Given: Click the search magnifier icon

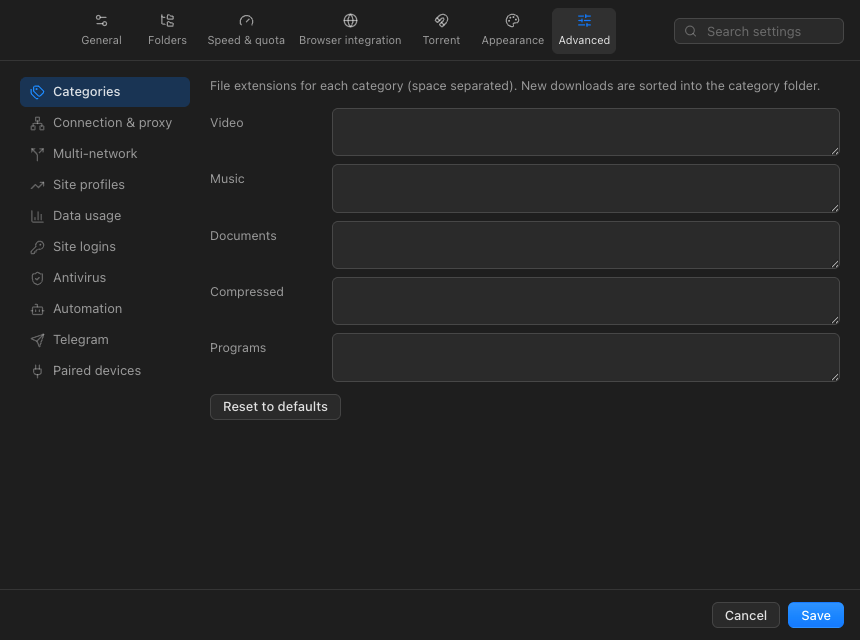Looking at the screenshot, I should 691,31.
